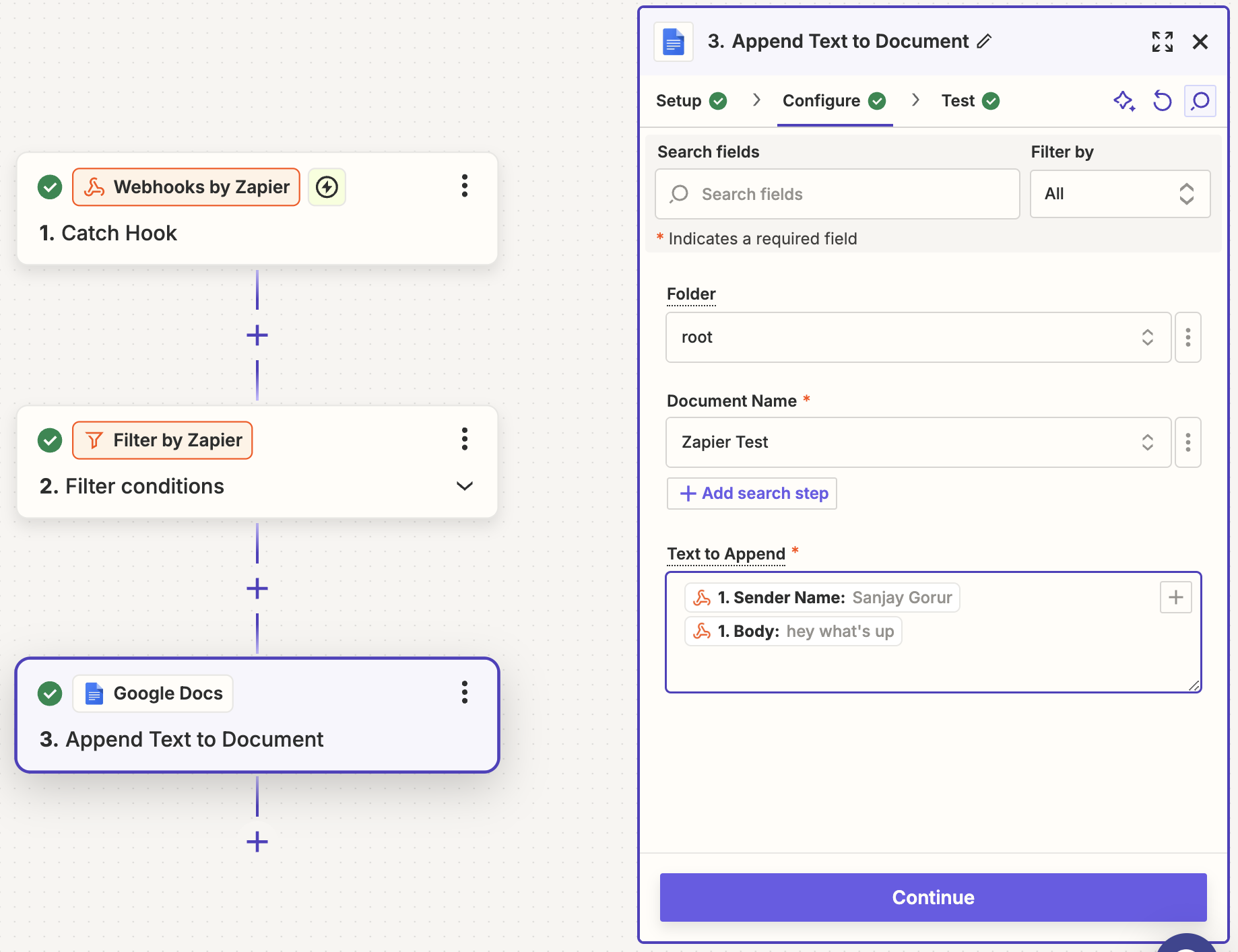The width and height of the screenshot is (1238, 952).
Task: Click the Folder field label
Action: pyautogui.click(x=691, y=294)
